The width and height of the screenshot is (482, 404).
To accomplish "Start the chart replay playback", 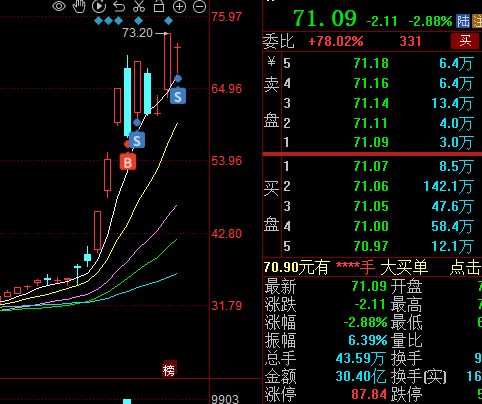I will coord(99,6).
